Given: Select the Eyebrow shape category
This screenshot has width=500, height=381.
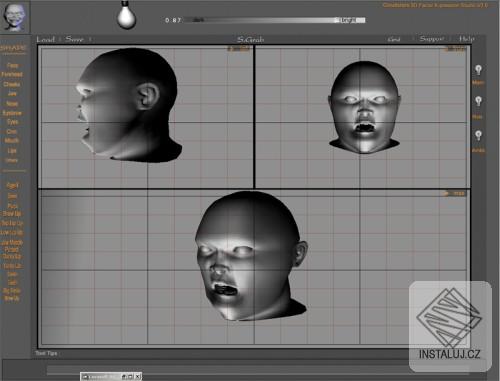Looking at the screenshot, I should pyautogui.click(x=12, y=113).
